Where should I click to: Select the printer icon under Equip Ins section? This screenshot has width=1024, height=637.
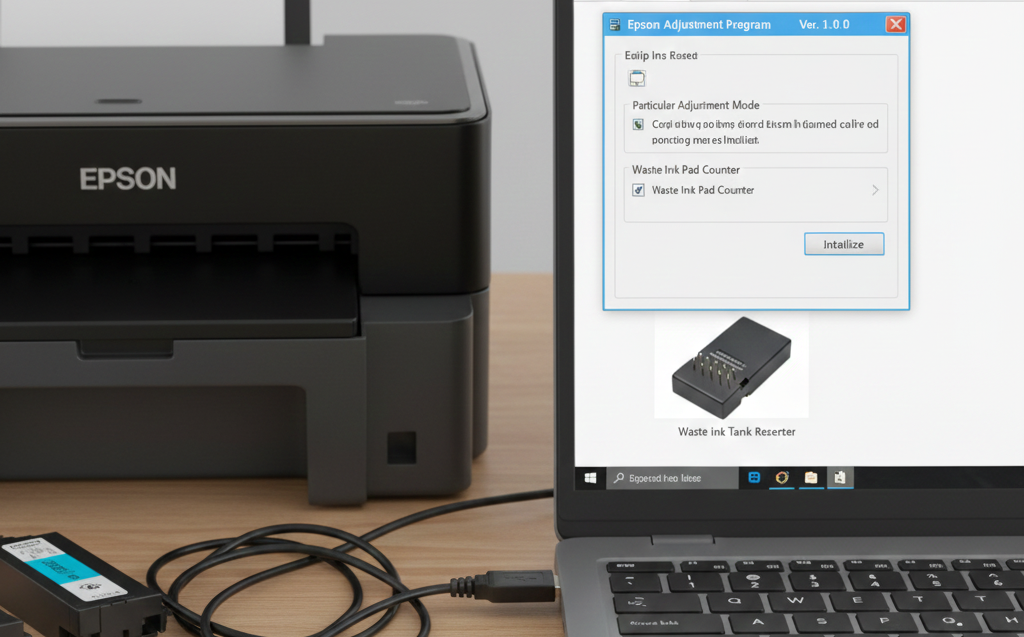pos(637,77)
